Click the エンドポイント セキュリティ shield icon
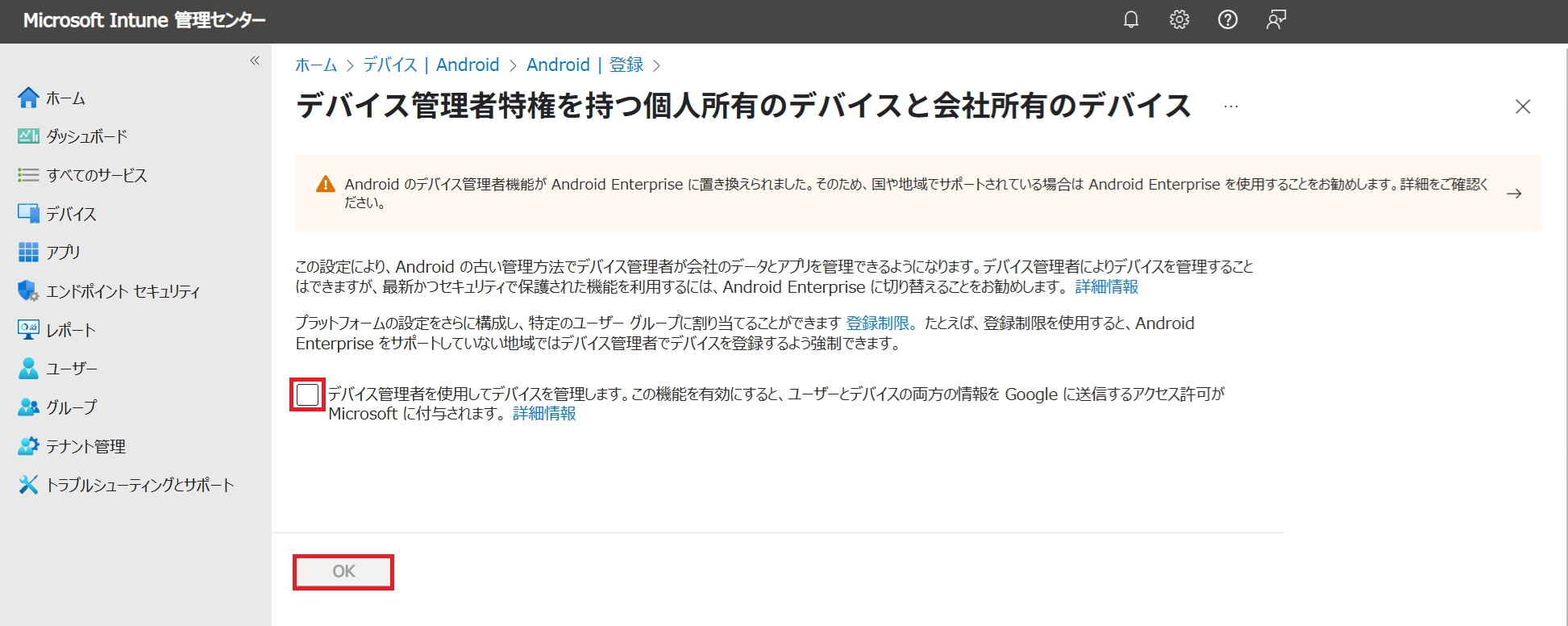 tap(28, 290)
